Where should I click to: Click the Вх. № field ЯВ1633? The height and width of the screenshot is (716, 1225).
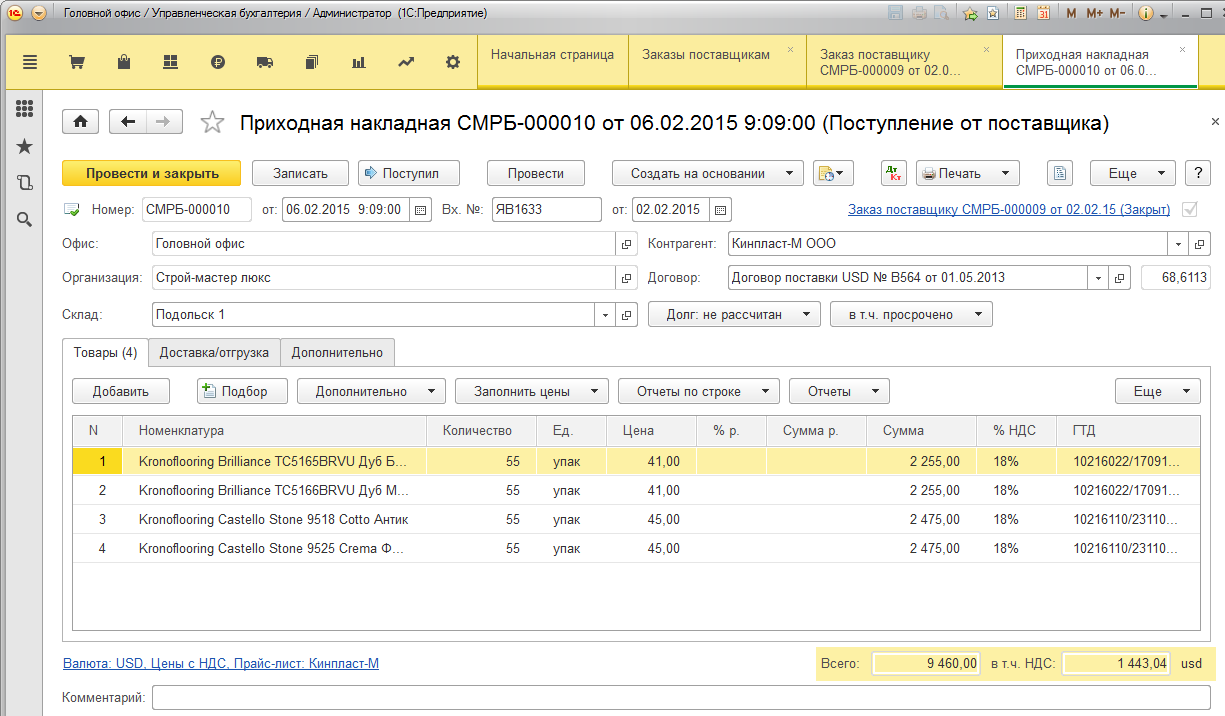[546, 210]
